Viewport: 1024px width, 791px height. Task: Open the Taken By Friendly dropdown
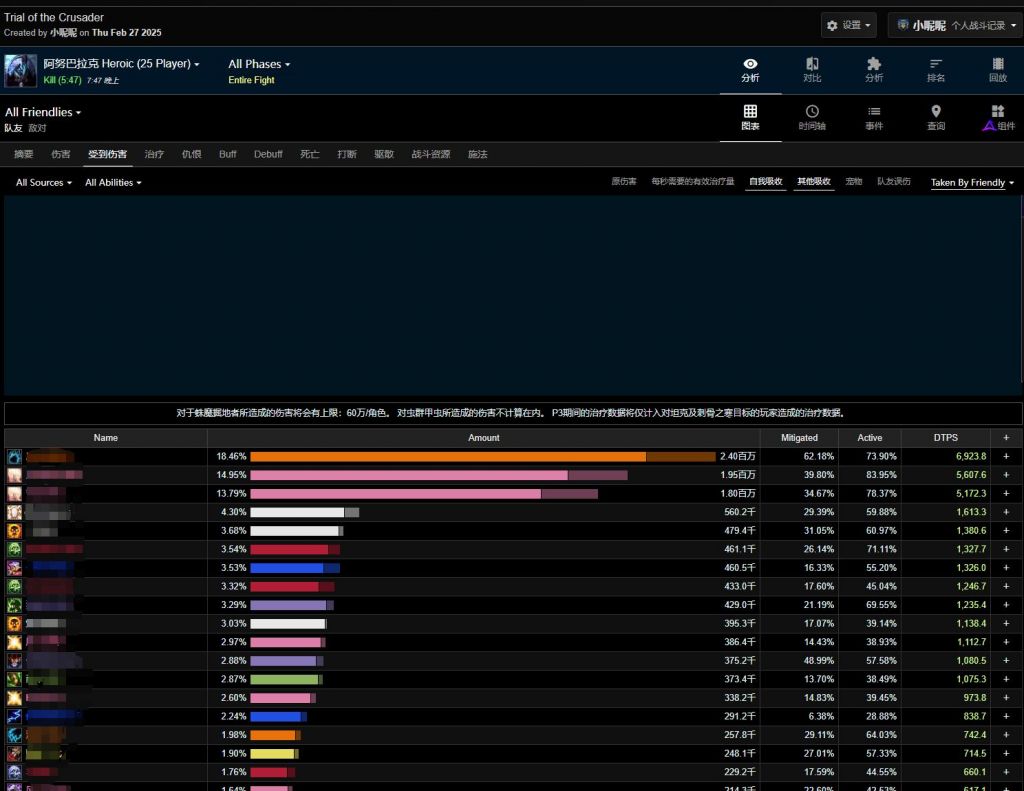[x=972, y=183]
